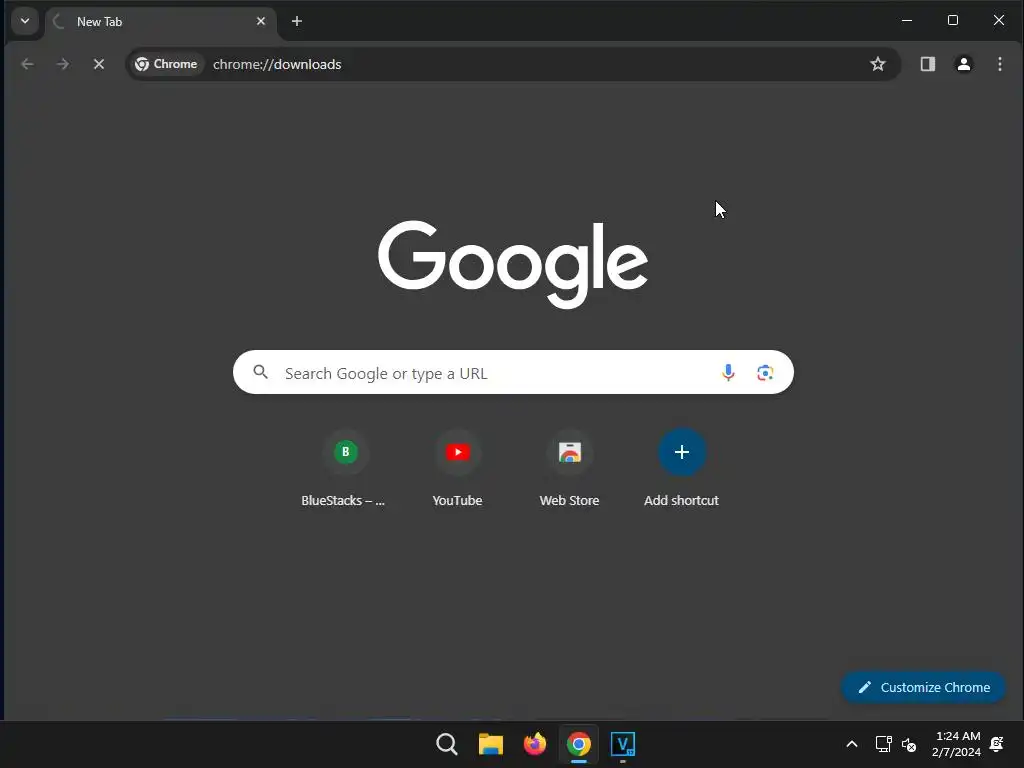Viewport: 1024px width, 768px height.
Task: Open Windows Search on the taskbar
Action: tap(447, 744)
